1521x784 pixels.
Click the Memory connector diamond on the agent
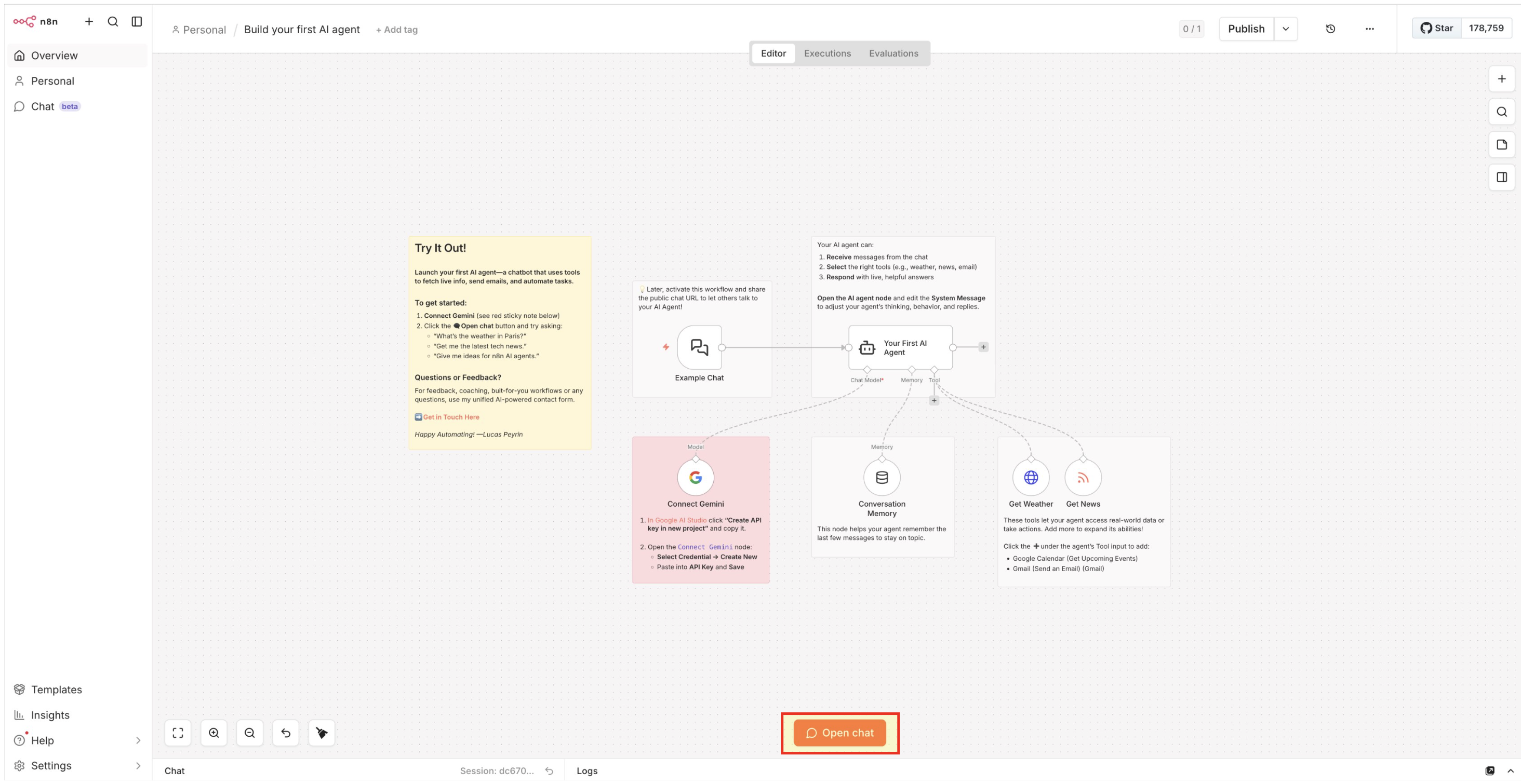coord(912,370)
